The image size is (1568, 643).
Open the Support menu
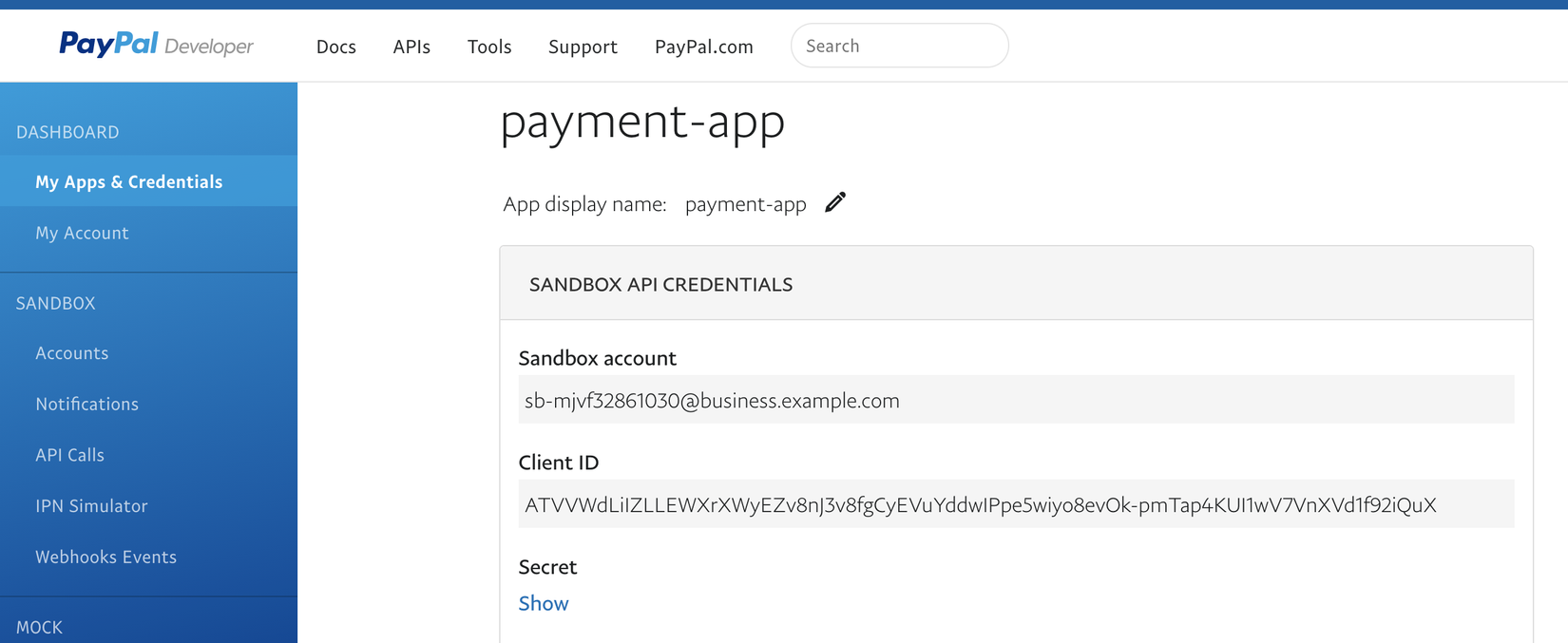click(583, 47)
